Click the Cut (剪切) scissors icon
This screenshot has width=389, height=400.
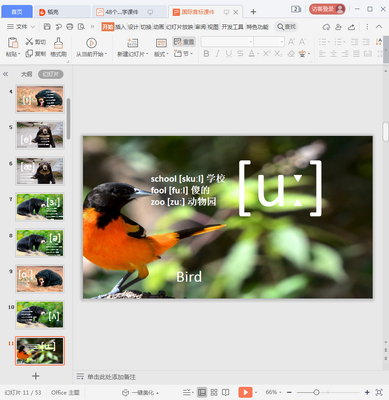click(x=29, y=42)
